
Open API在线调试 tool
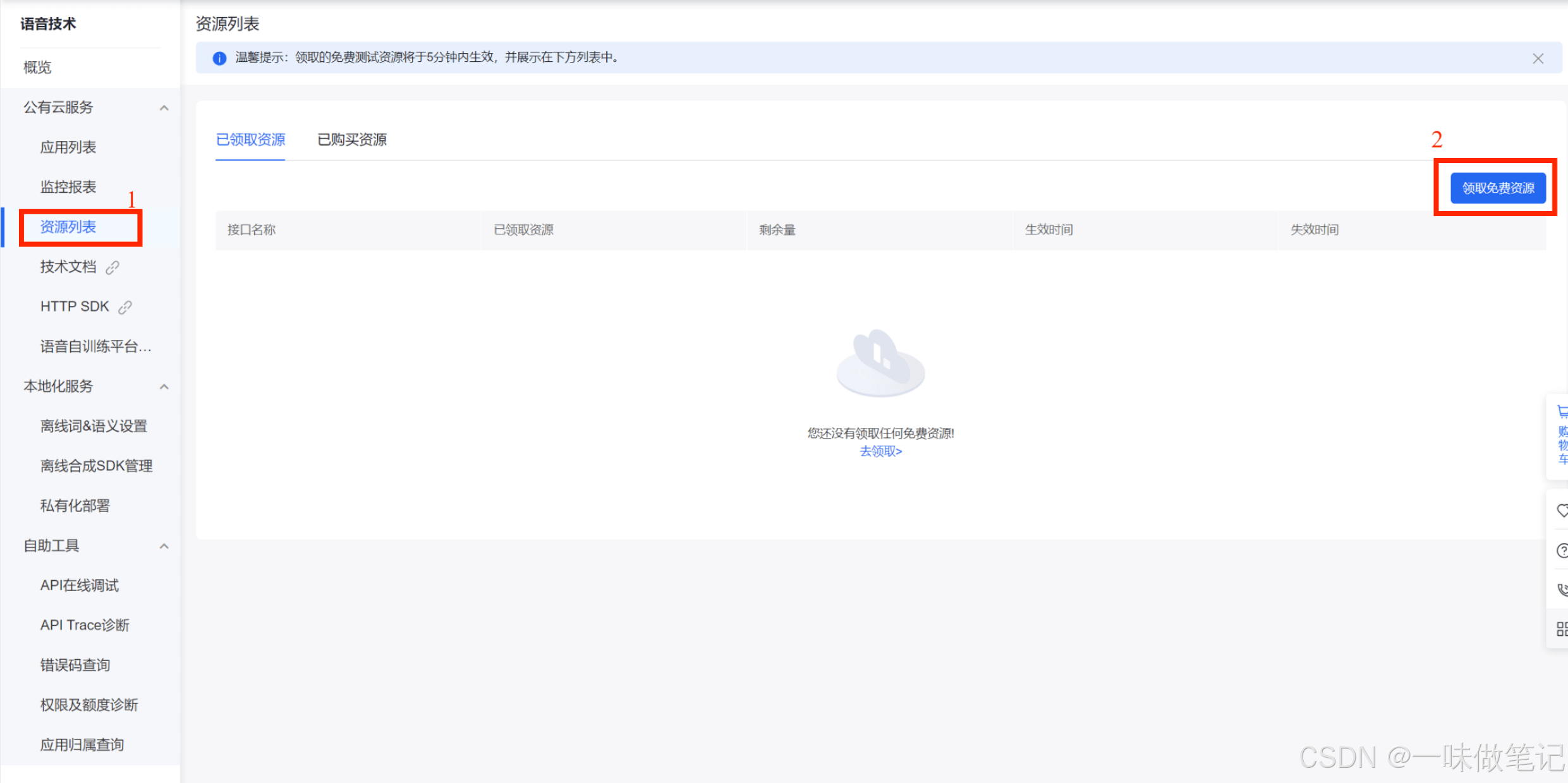click(80, 586)
